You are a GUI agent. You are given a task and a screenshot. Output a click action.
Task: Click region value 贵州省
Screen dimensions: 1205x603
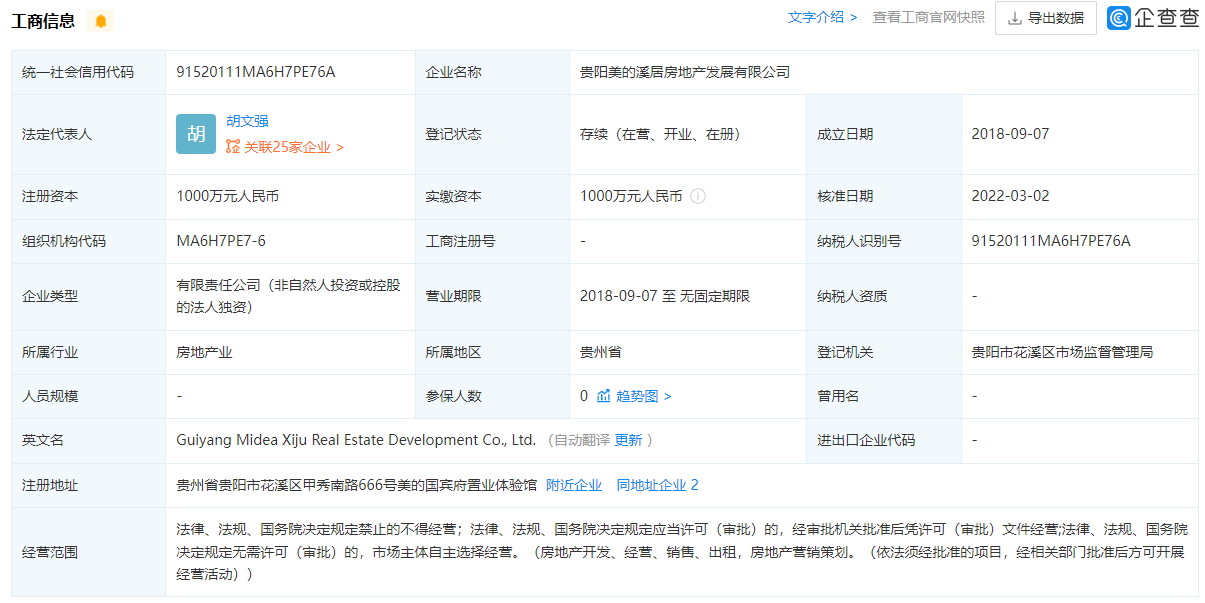coord(601,352)
